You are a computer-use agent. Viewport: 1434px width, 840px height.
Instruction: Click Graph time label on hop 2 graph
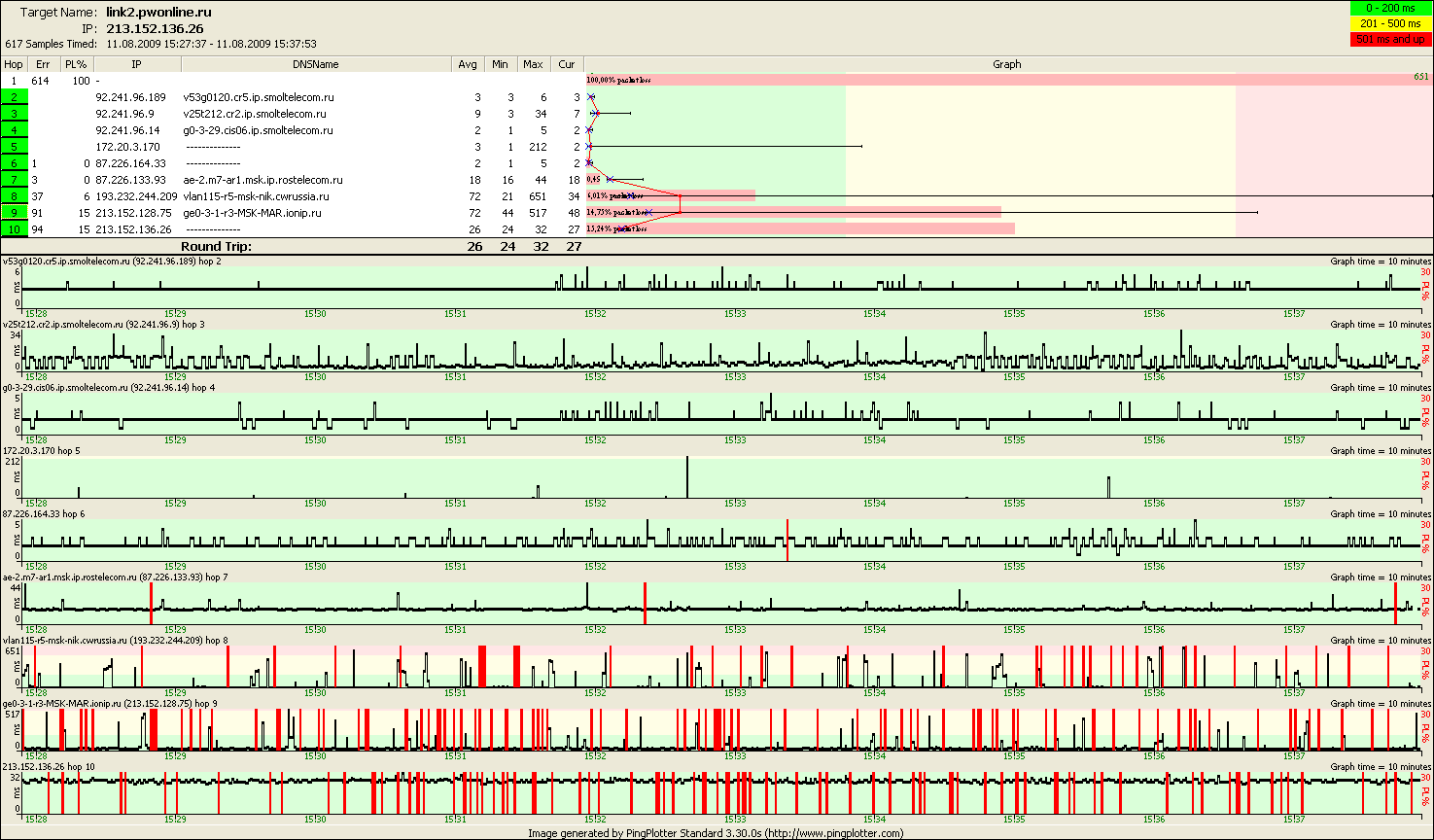tap(1381, 261)
